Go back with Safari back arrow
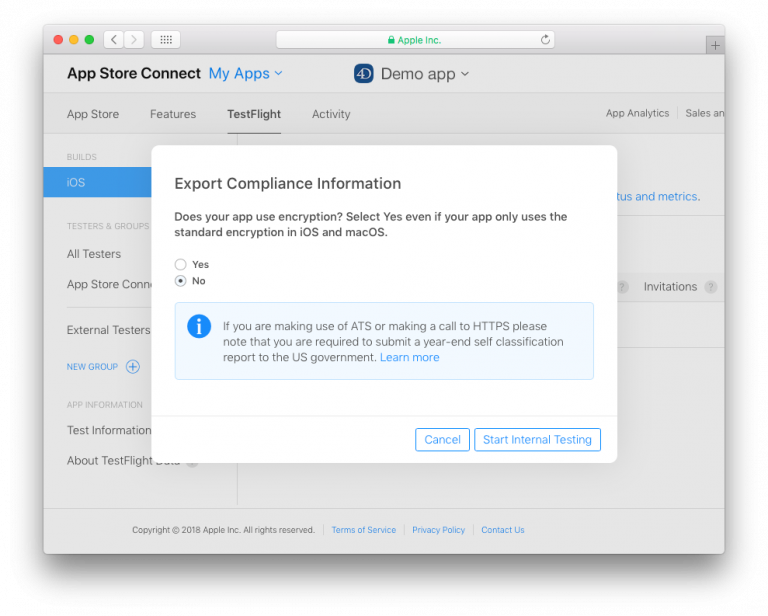Screen dimensions: 768x616 [x=114, y=40]
